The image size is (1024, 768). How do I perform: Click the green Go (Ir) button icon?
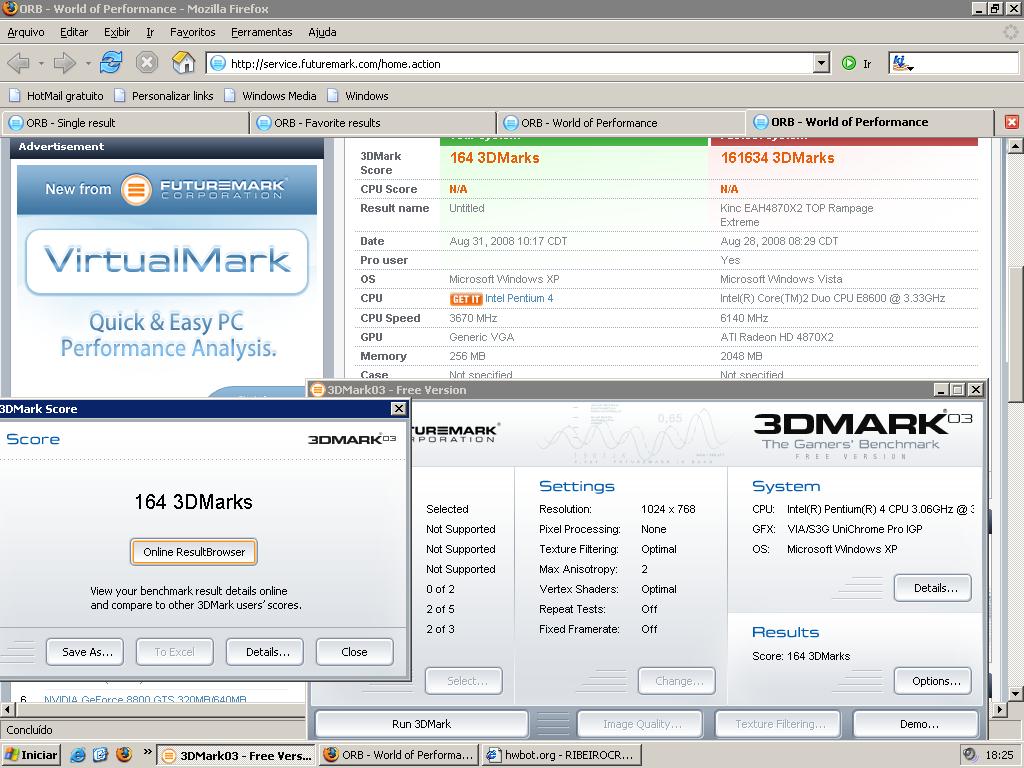tap(849, 63)
